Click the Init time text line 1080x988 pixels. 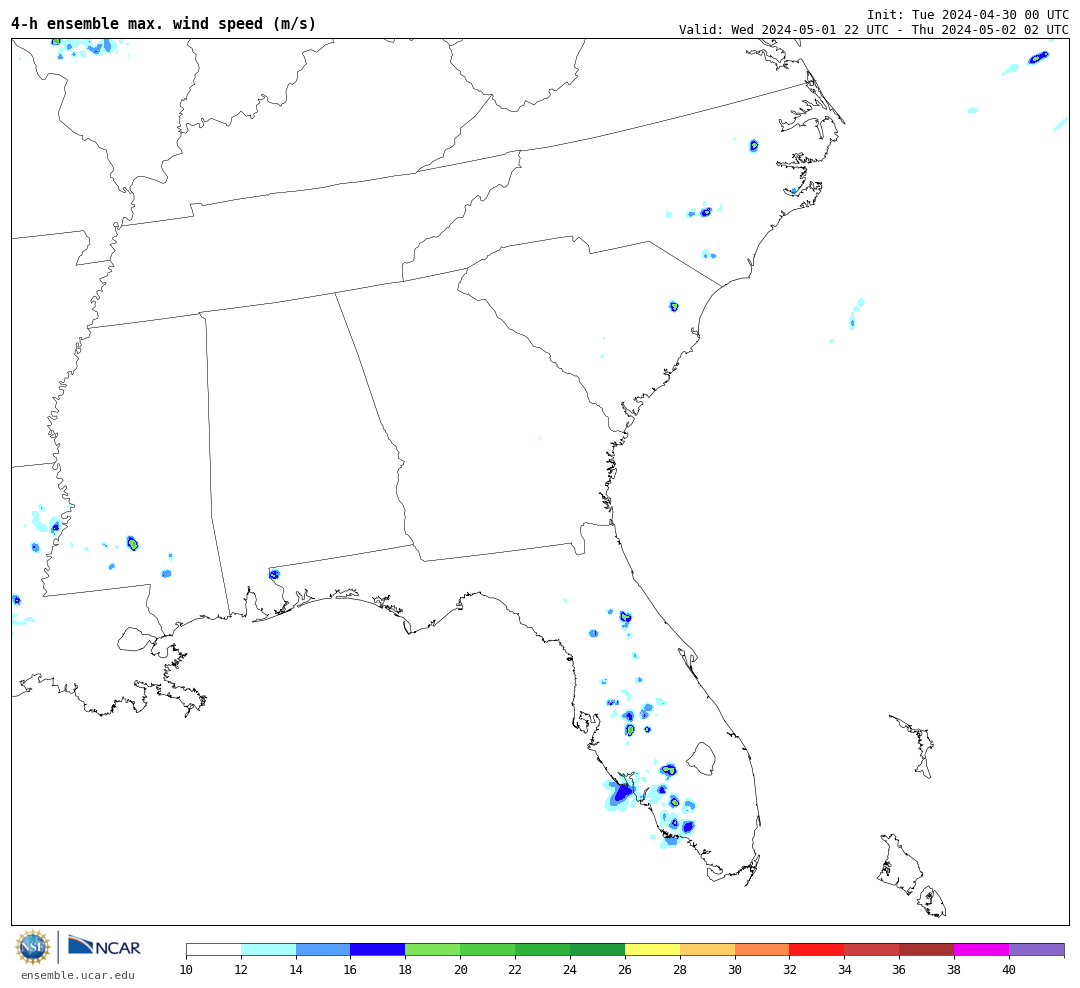click(x=968, y=14)
